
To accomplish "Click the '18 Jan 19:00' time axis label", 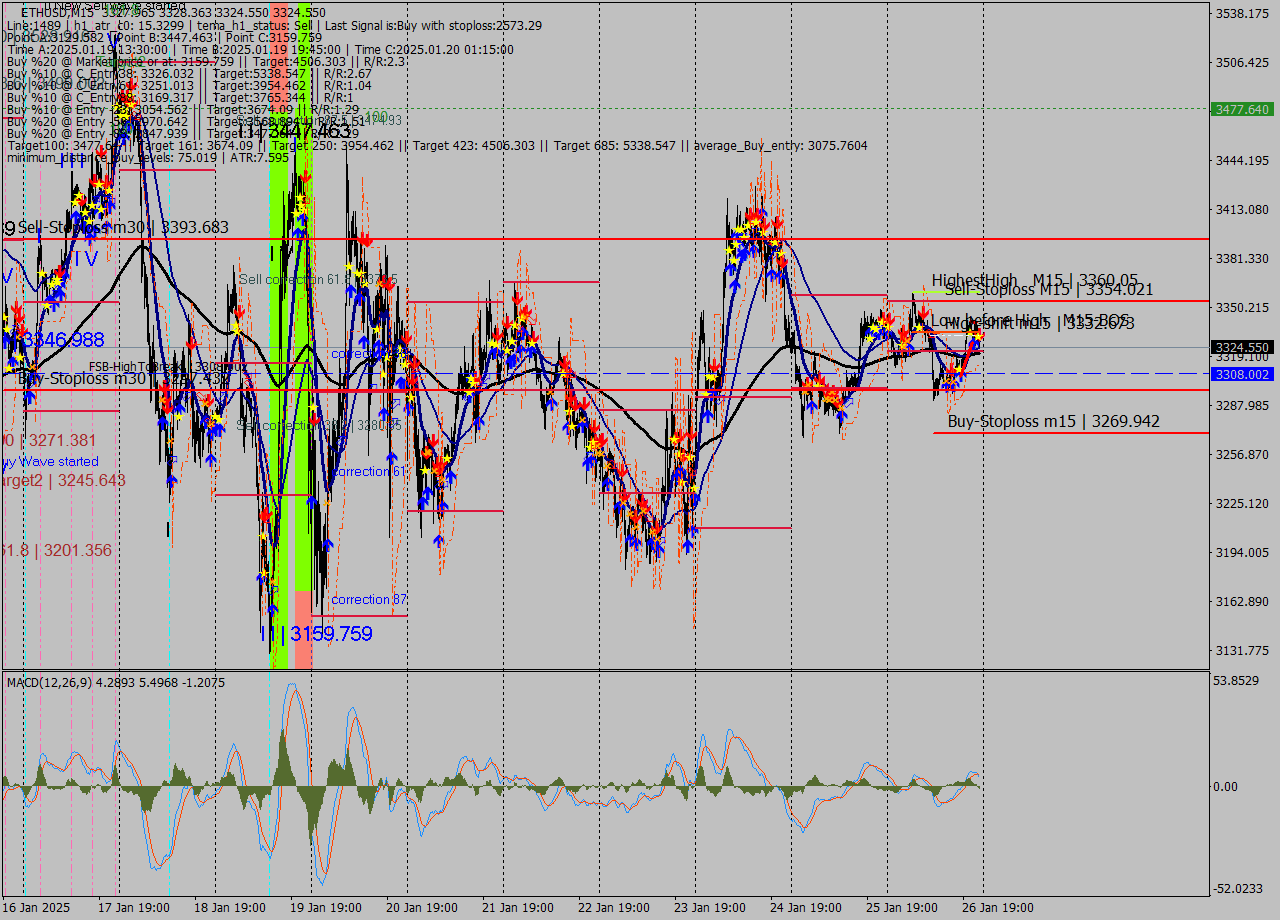I will click(229, 907).
